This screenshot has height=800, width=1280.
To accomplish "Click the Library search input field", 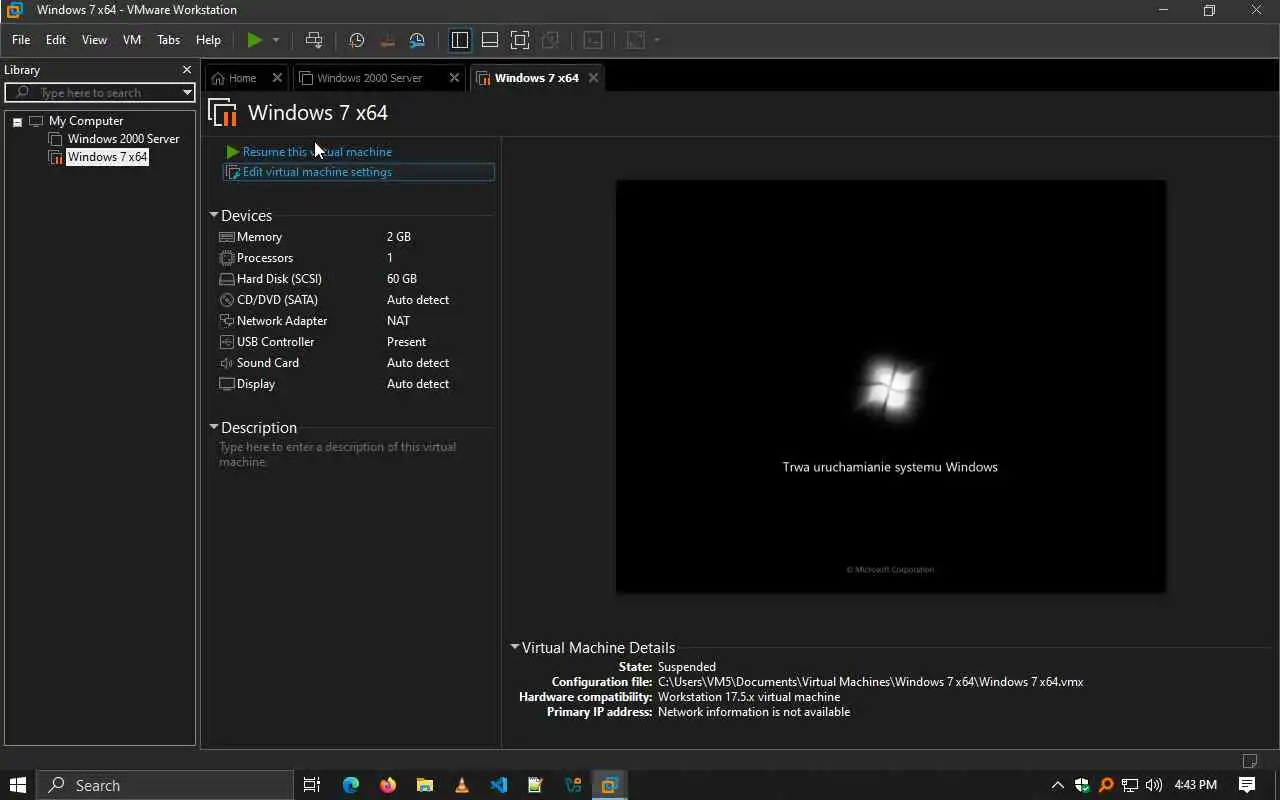I will click(100, 92).
